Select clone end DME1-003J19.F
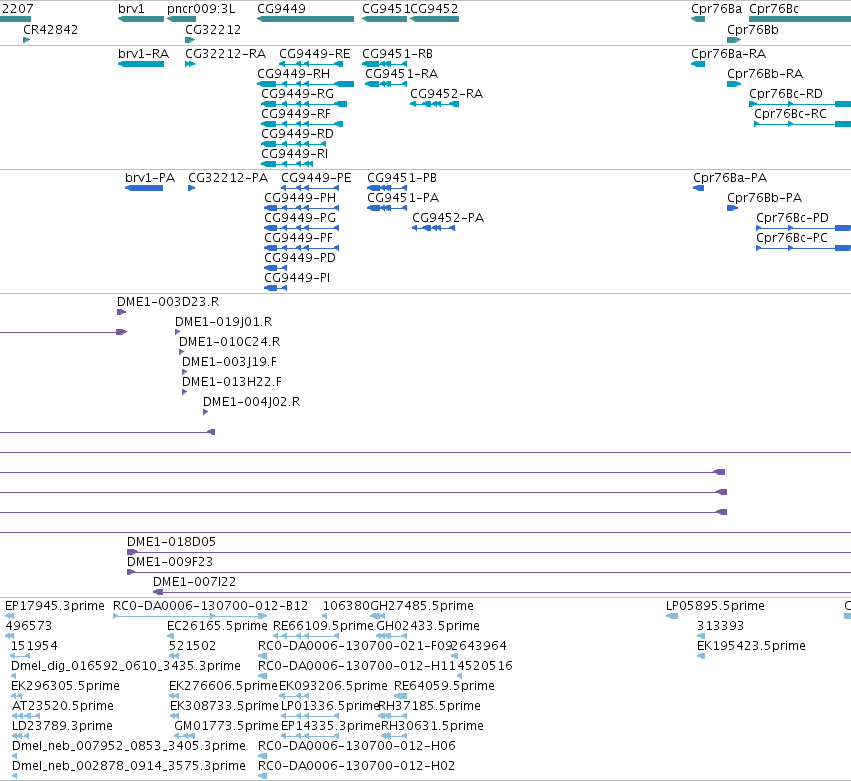851x781 pixels. [x=229, y=363]
